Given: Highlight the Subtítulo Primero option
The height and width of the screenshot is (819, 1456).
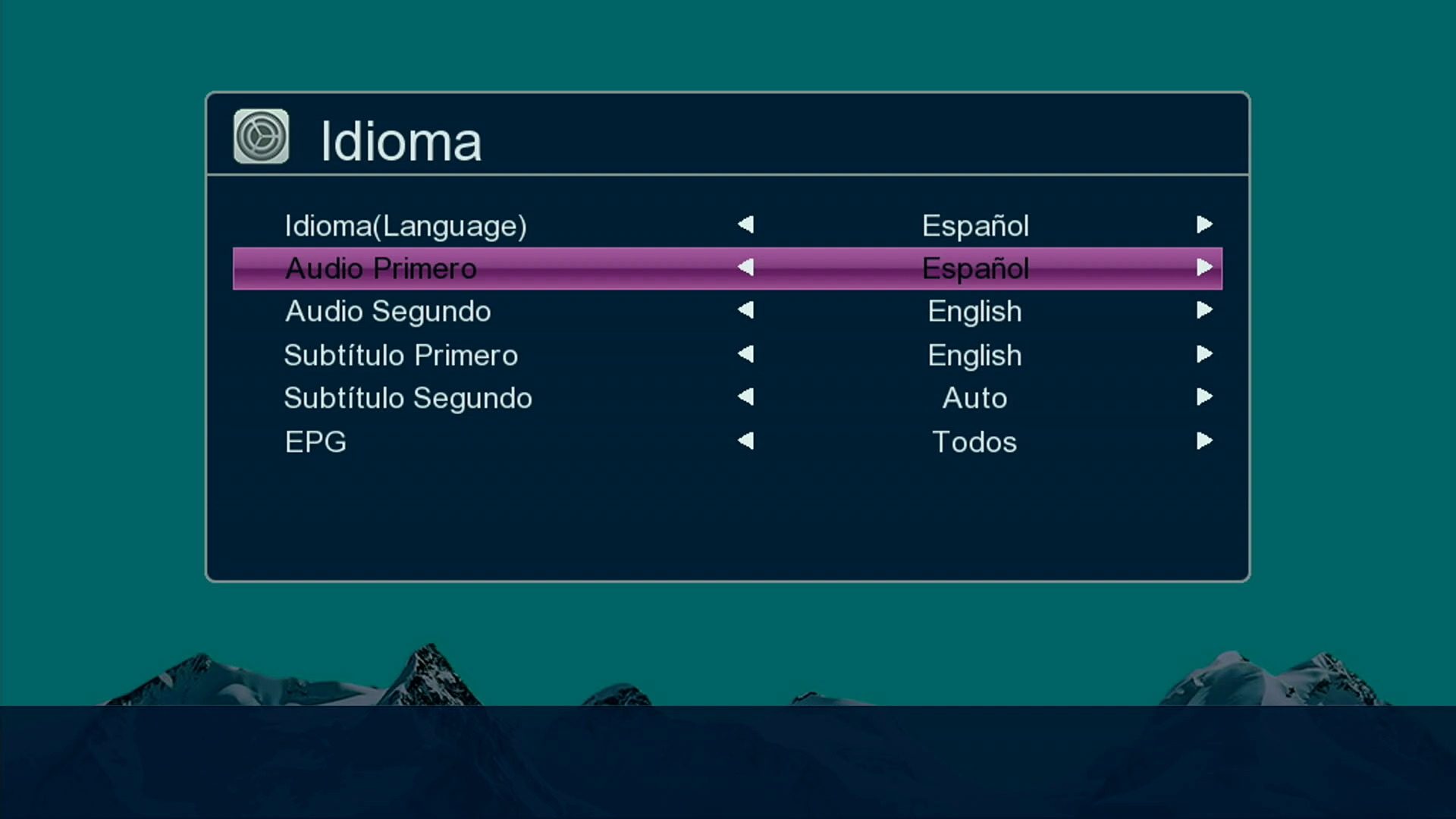Looking at the screenshot, I should pyautogui.click(x=400, y=355).
